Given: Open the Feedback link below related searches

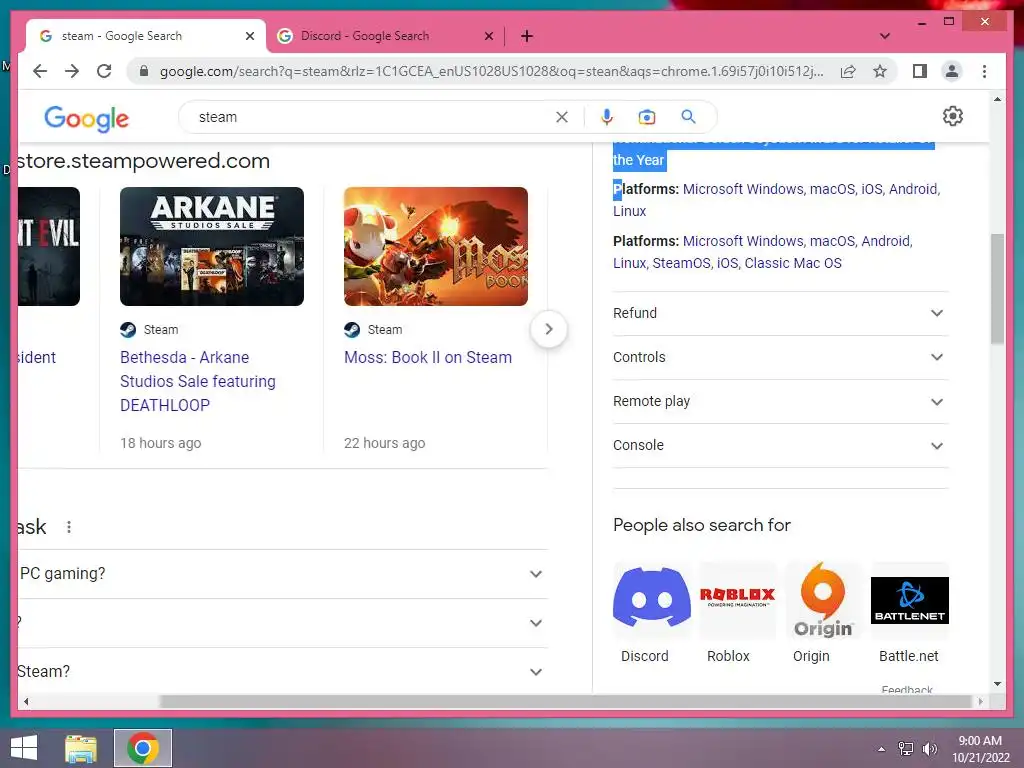Looking at the screenshot, I should 906,689.
